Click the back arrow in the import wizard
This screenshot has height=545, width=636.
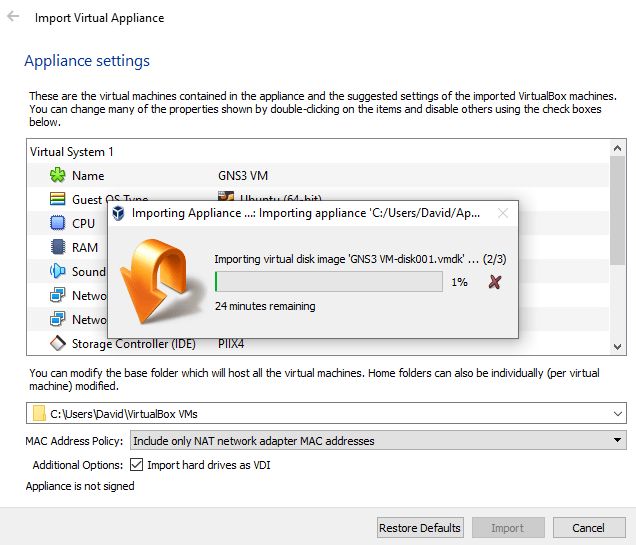click(13, 17)
